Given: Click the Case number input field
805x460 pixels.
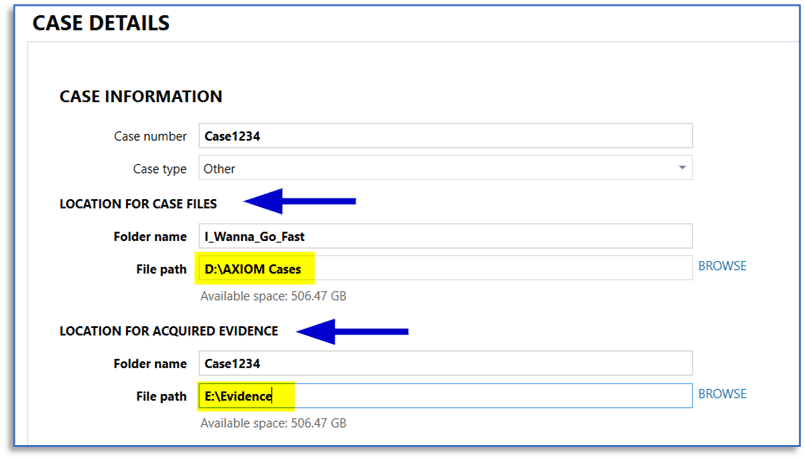Looking at the screenshot, I should tap(446, 136).
